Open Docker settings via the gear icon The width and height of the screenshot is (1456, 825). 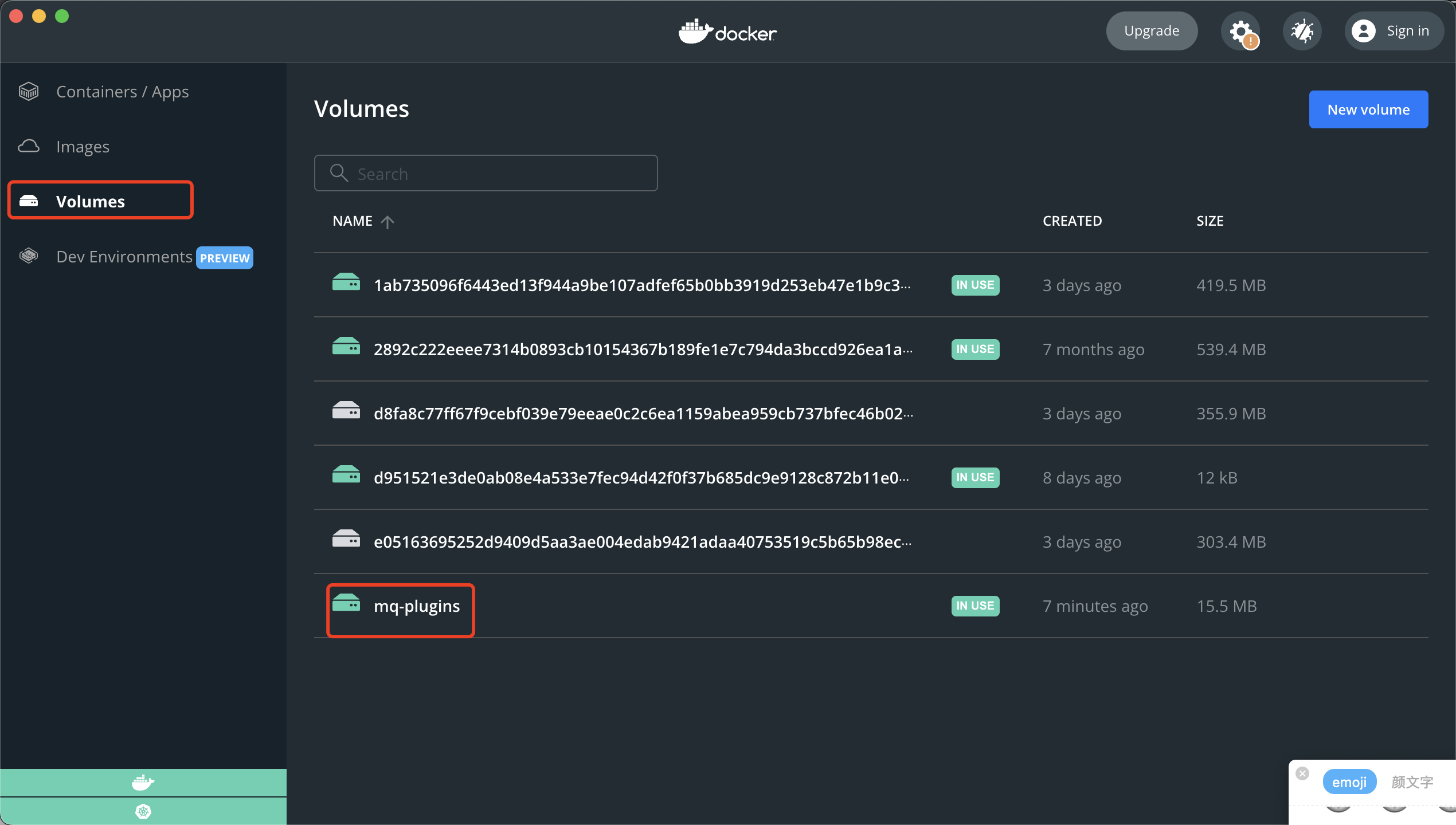click(1241, 31)
